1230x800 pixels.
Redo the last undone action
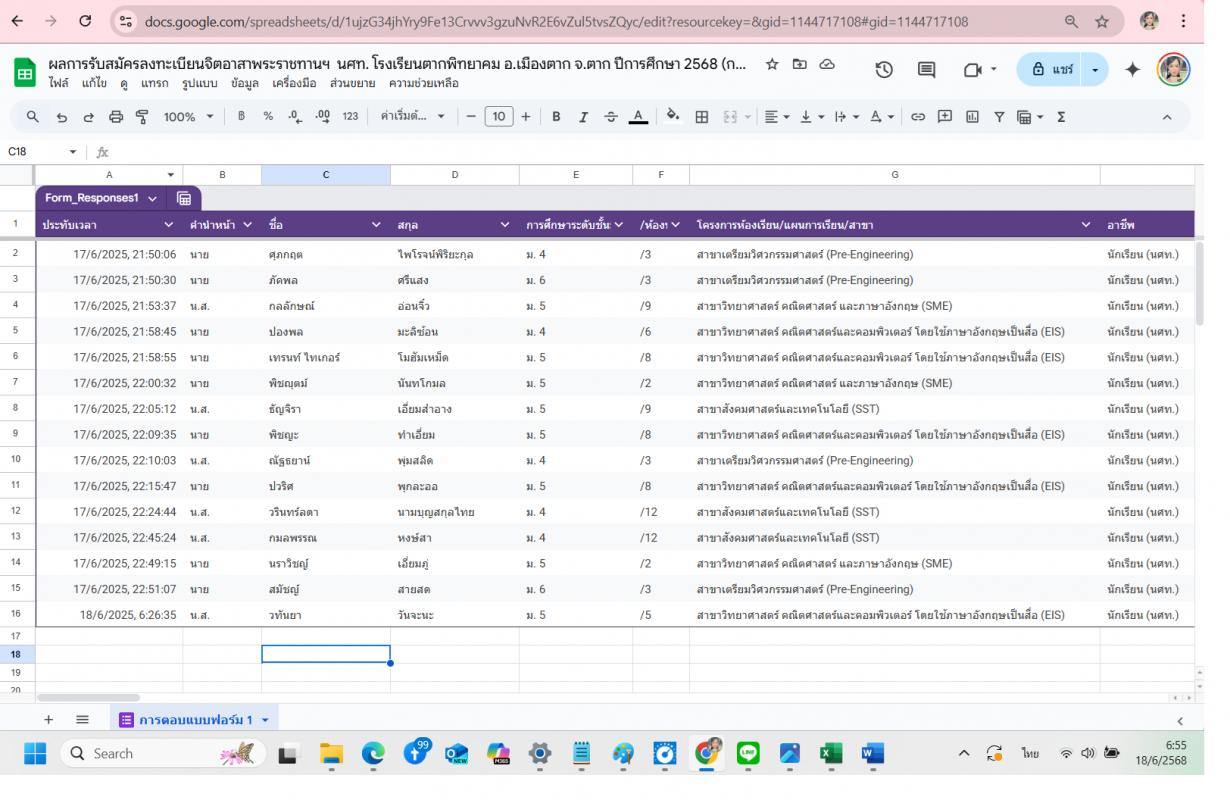tap(88, 117)
